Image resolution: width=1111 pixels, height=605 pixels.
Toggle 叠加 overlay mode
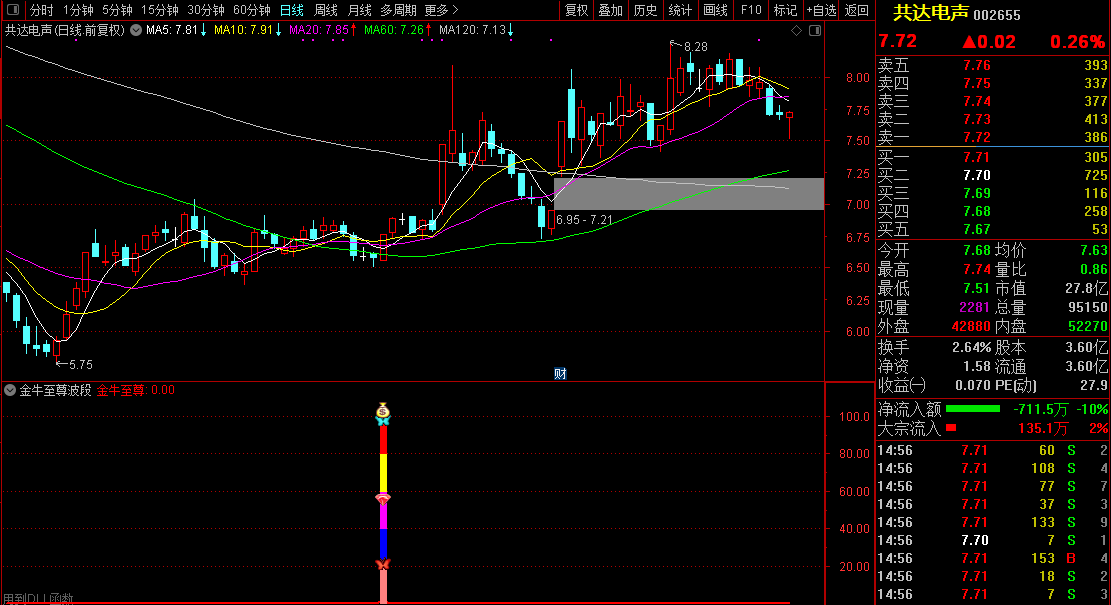[x=610, y=10]
